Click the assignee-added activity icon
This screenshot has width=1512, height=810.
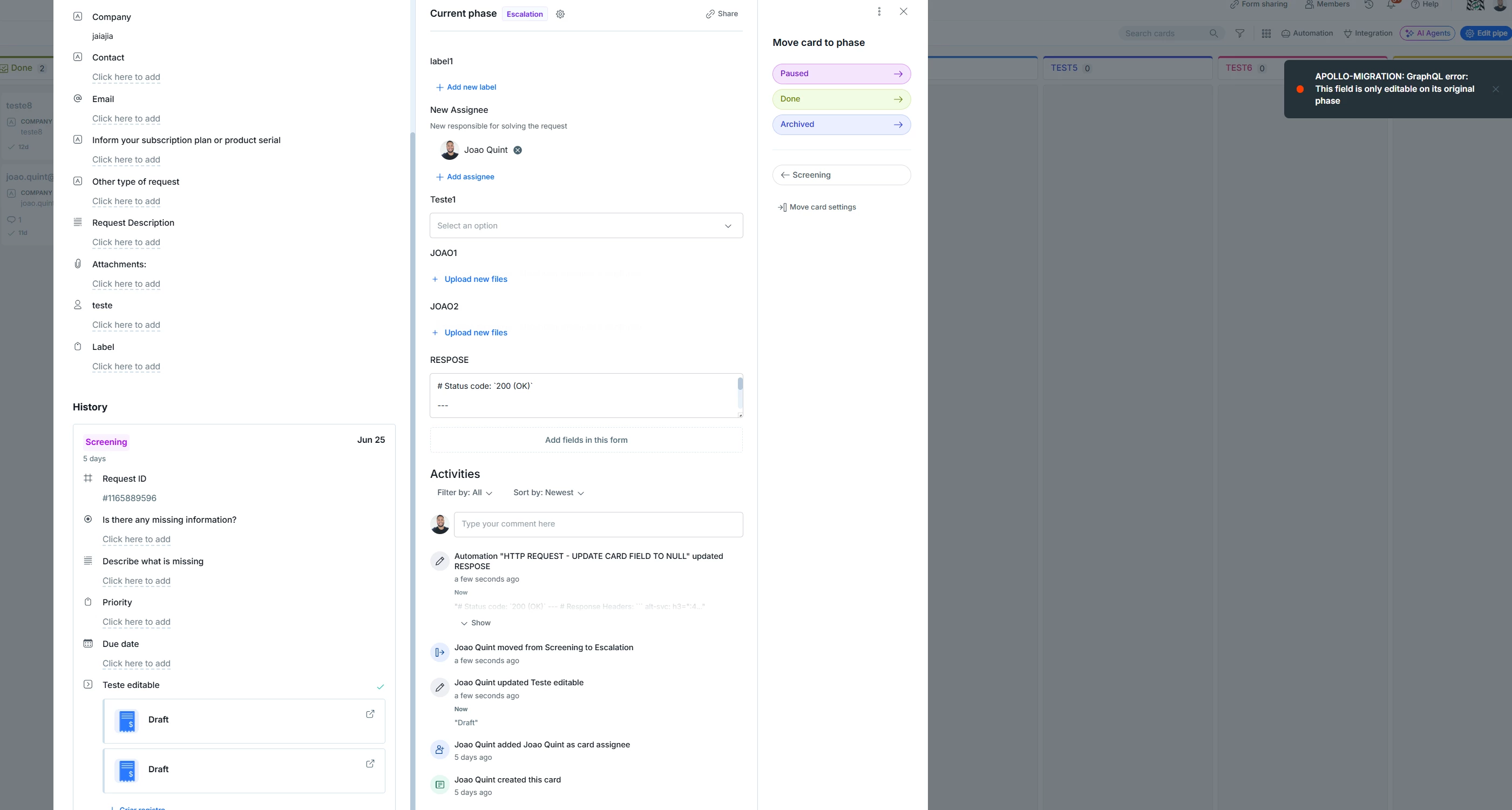click(439, 750)
